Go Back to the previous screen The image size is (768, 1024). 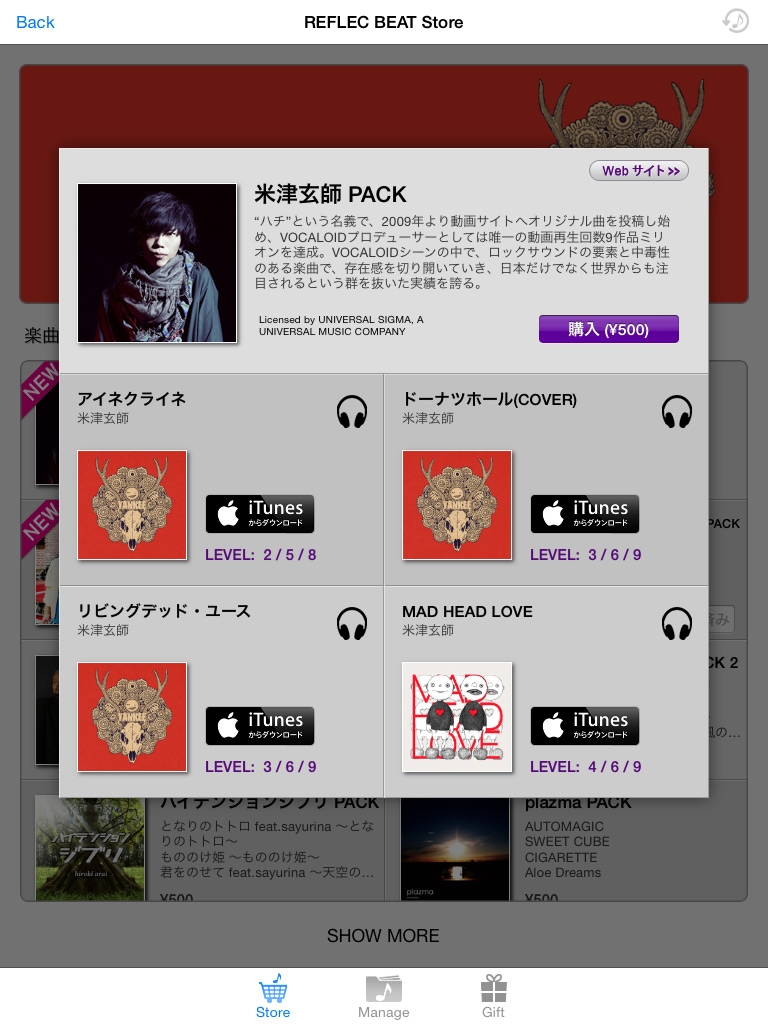(35, 22)
